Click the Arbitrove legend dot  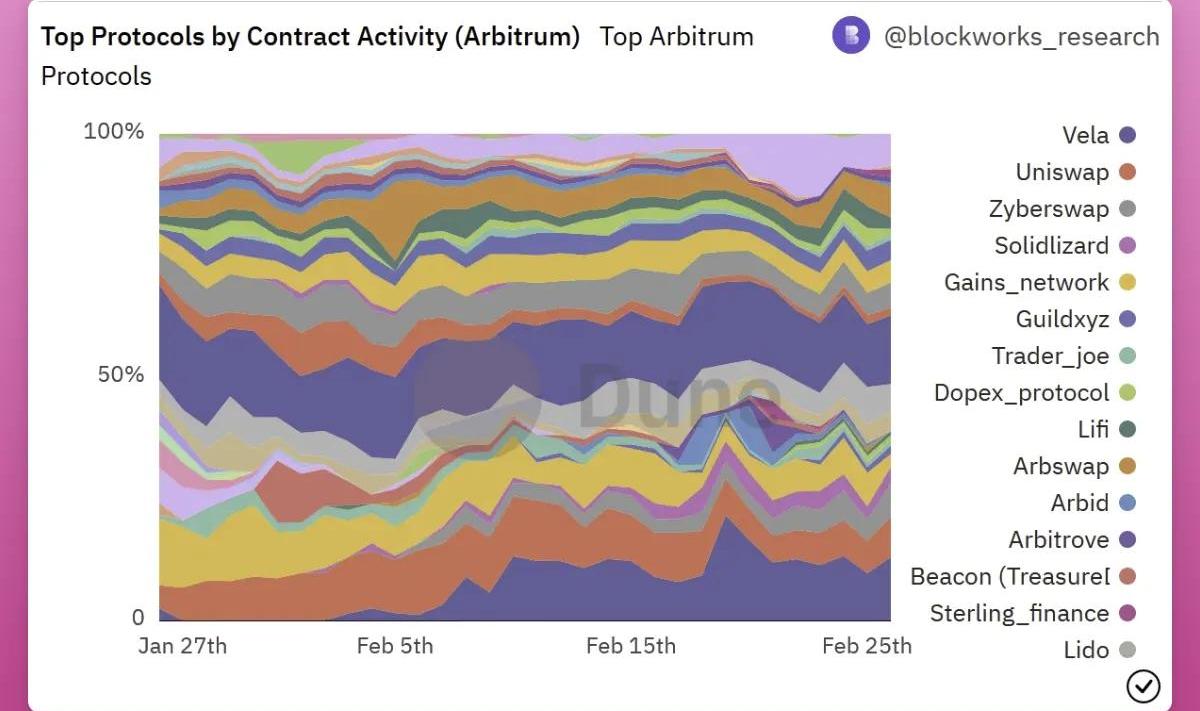[x=1128, y=540]
